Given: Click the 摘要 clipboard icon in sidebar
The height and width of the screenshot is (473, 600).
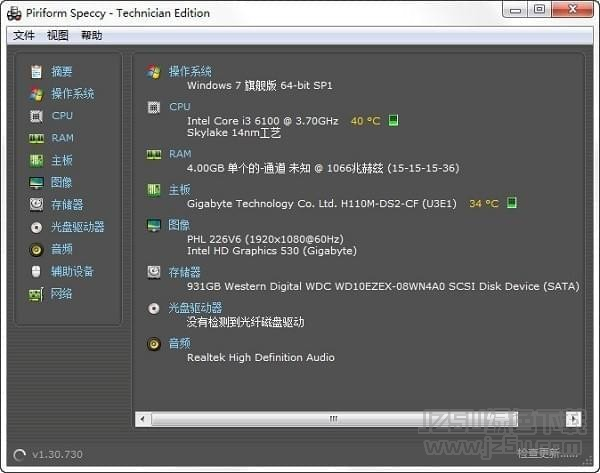Looking at the screenshot, I should coord(36,71).
